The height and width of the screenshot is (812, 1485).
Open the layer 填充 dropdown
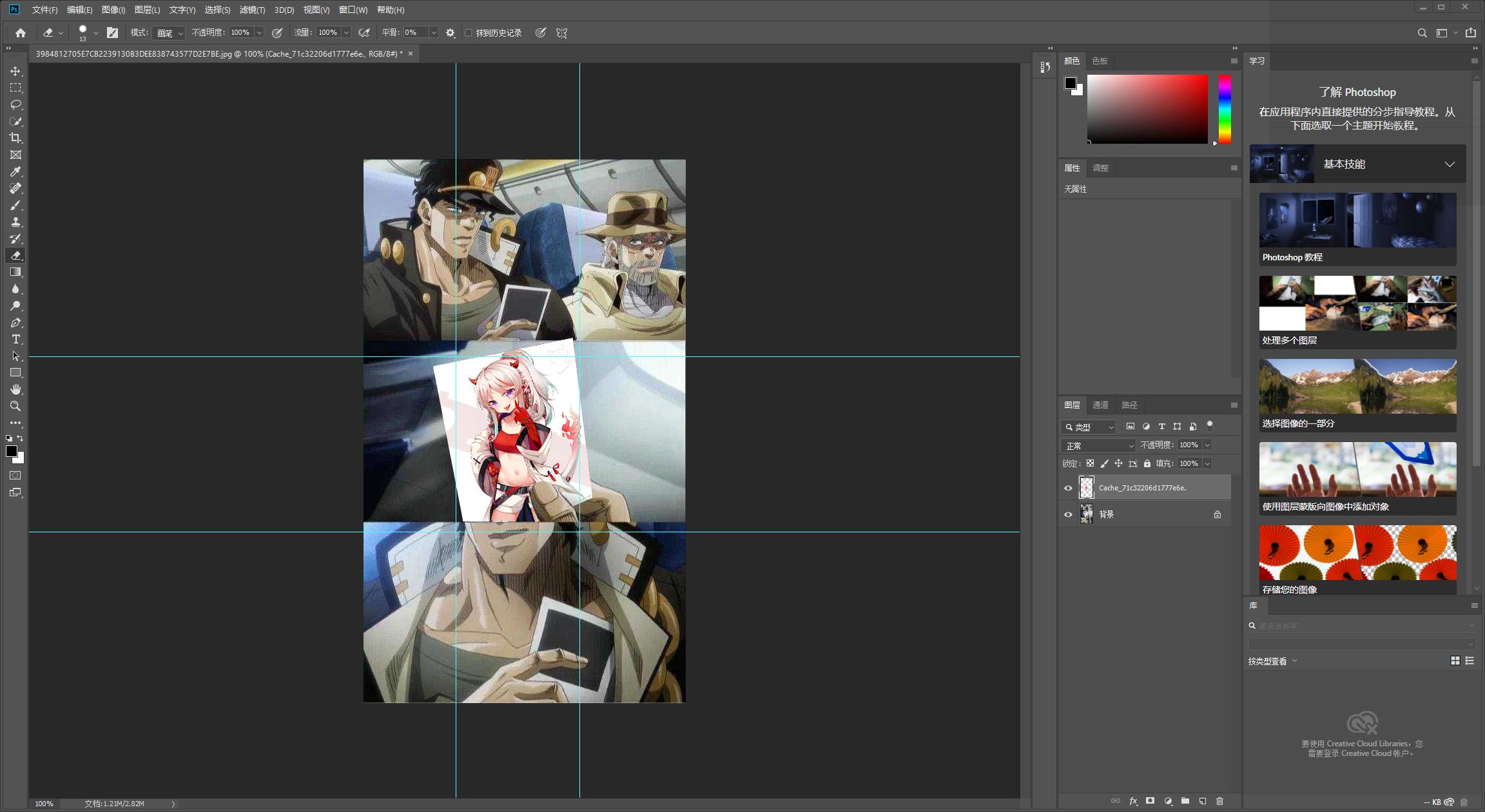pos(1207,463)
